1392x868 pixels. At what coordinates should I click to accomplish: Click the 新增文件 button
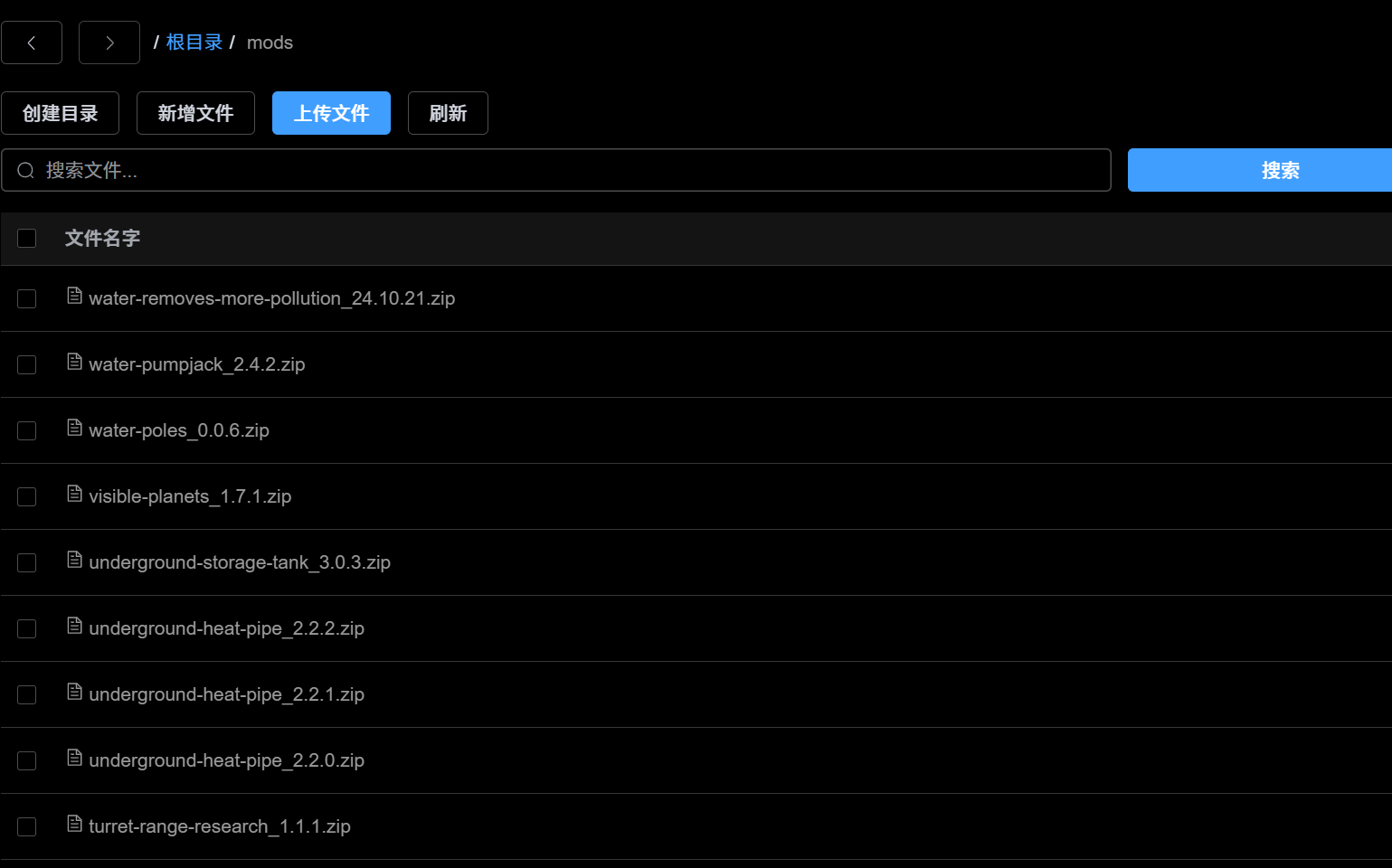(195, 113)
